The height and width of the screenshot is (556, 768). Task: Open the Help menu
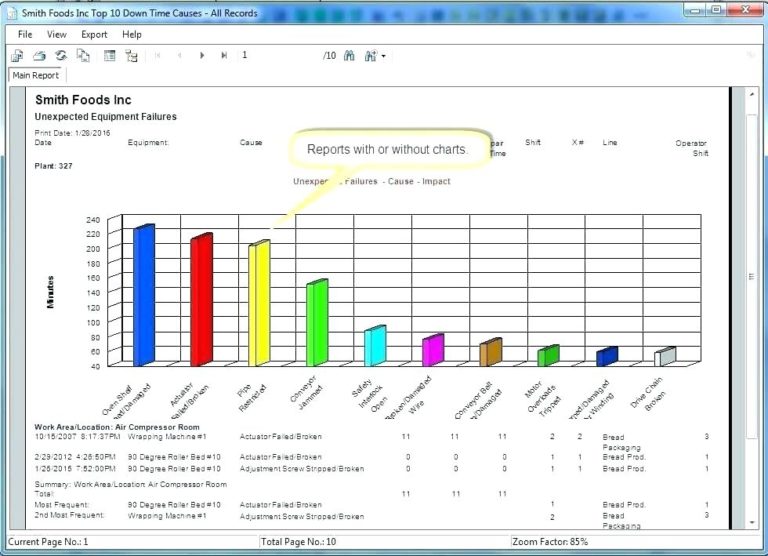[132, 34]
